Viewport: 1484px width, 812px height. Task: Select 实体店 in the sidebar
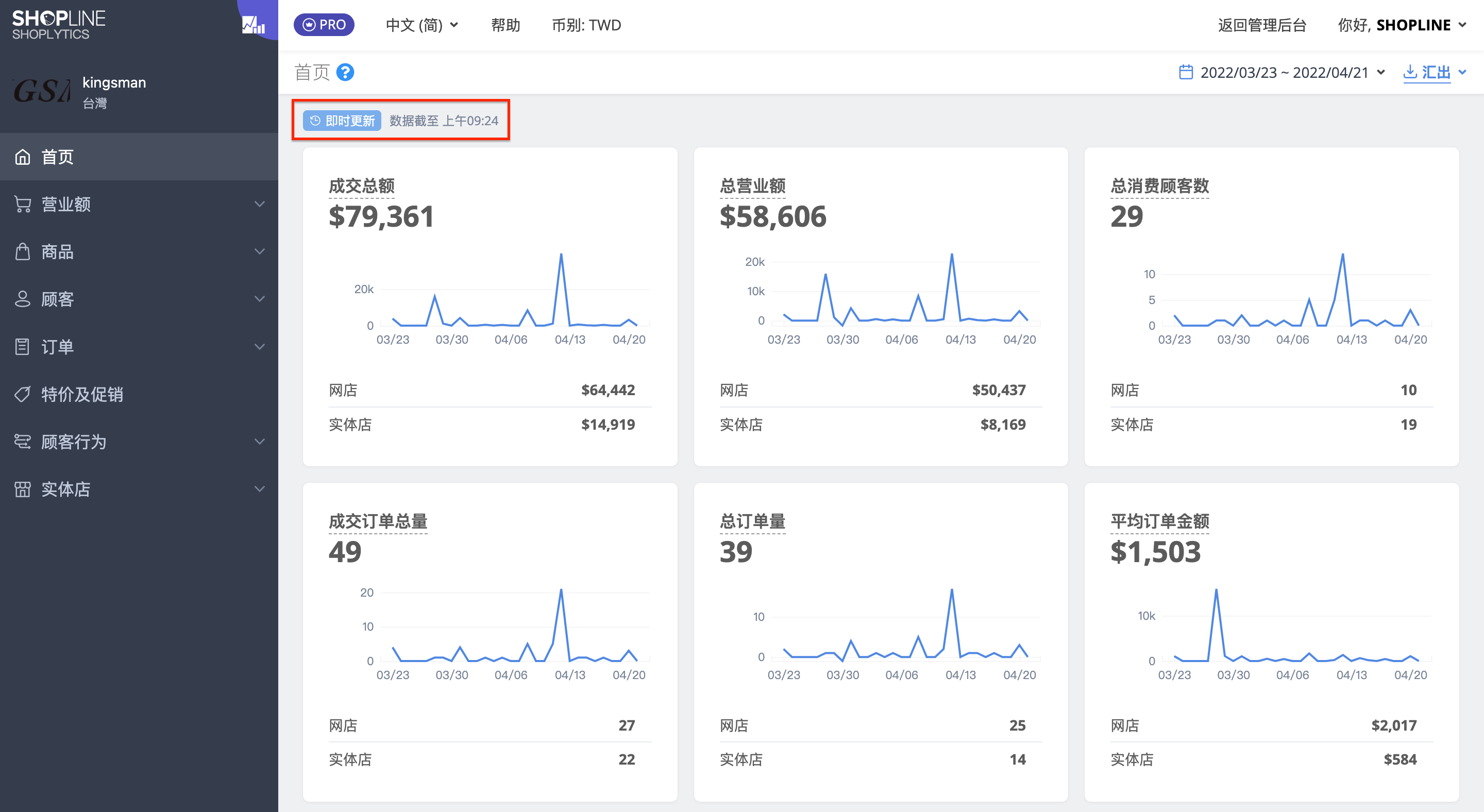click(139, 489)
